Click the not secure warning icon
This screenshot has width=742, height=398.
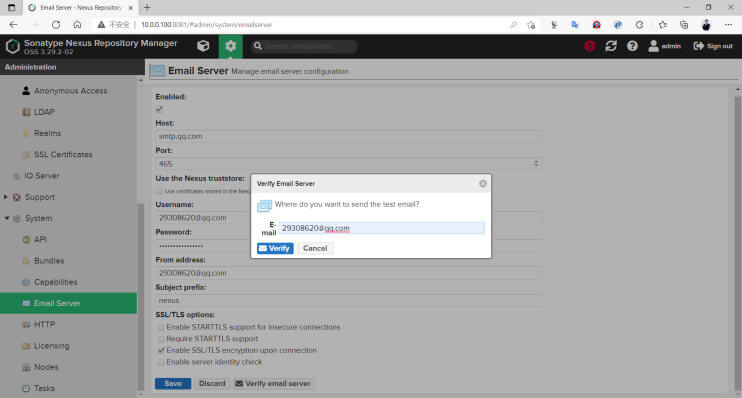(x=101, y=25)
